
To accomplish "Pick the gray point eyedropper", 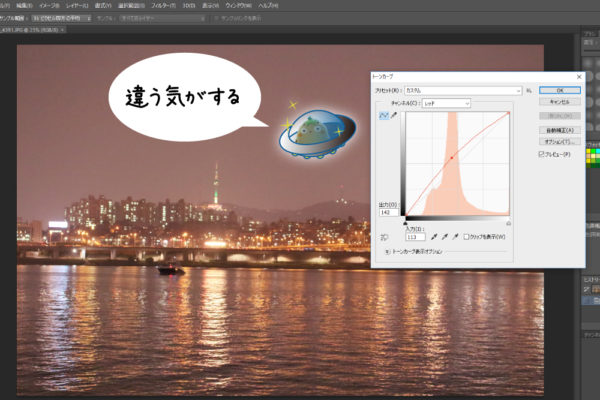I will click(445, 236).
